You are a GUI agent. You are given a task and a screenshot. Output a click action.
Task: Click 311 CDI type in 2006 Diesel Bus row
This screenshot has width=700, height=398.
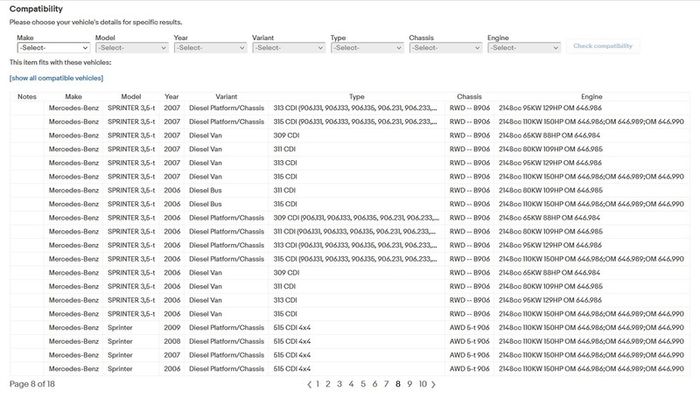click(x=284, y=190)
